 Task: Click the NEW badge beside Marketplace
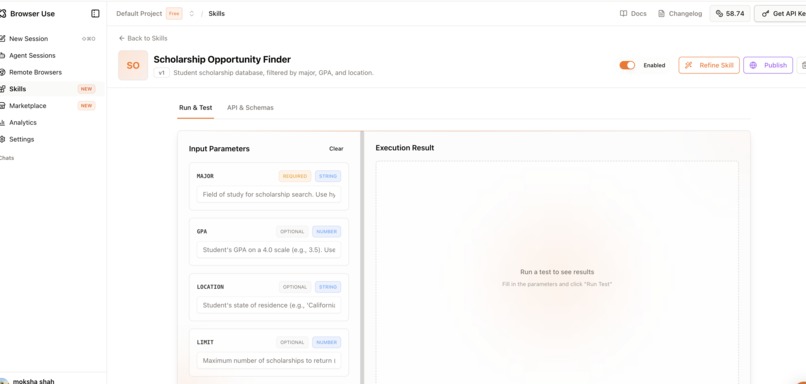point(86,106)
